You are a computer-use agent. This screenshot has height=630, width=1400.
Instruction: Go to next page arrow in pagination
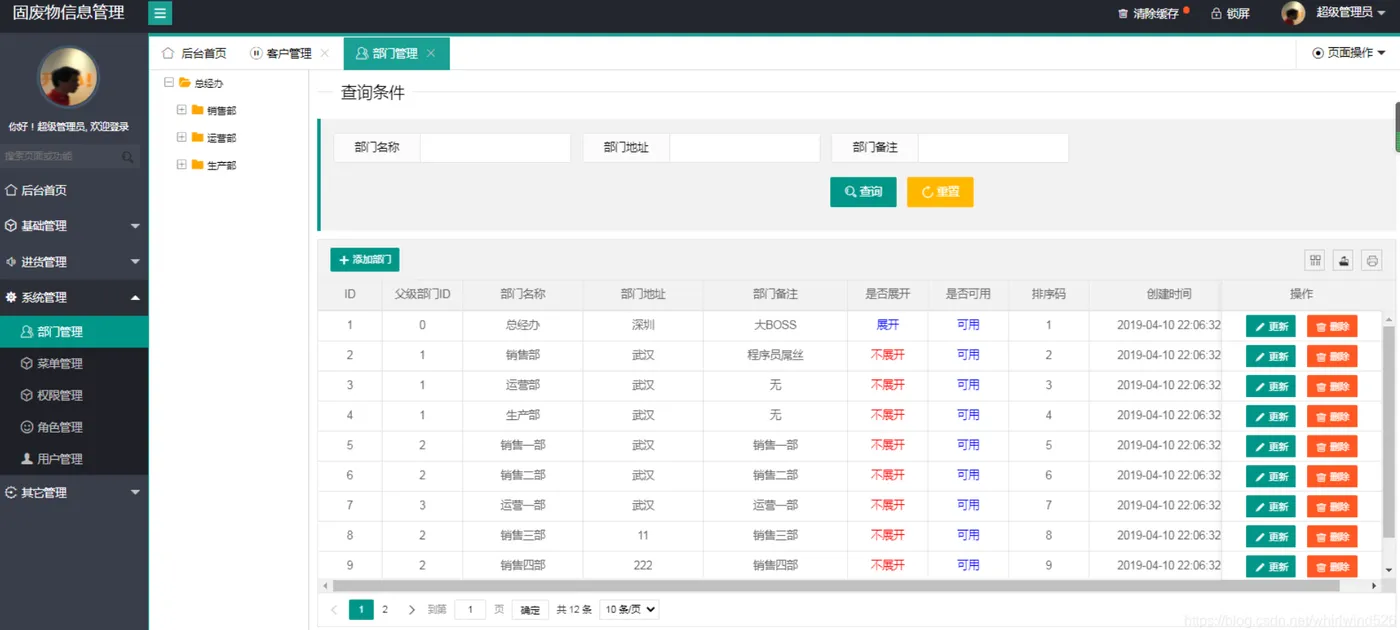(411, 609)
